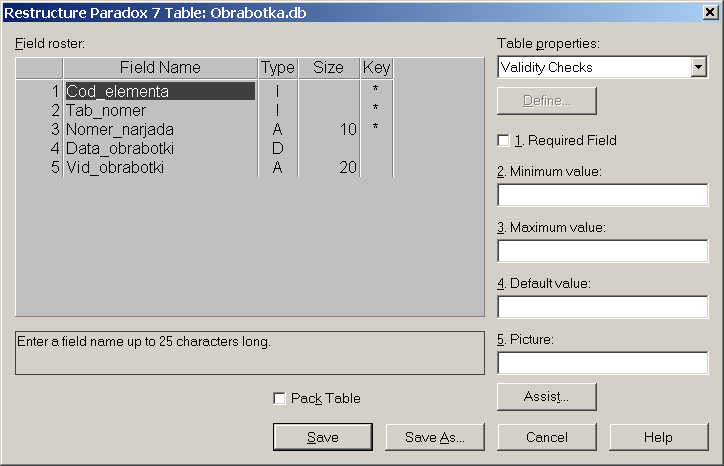Viewport: 724px width, 466px height.
Task: Click the key asterisk of Tab_nomer
Action: pyautogui.click(x=375, y=108)
